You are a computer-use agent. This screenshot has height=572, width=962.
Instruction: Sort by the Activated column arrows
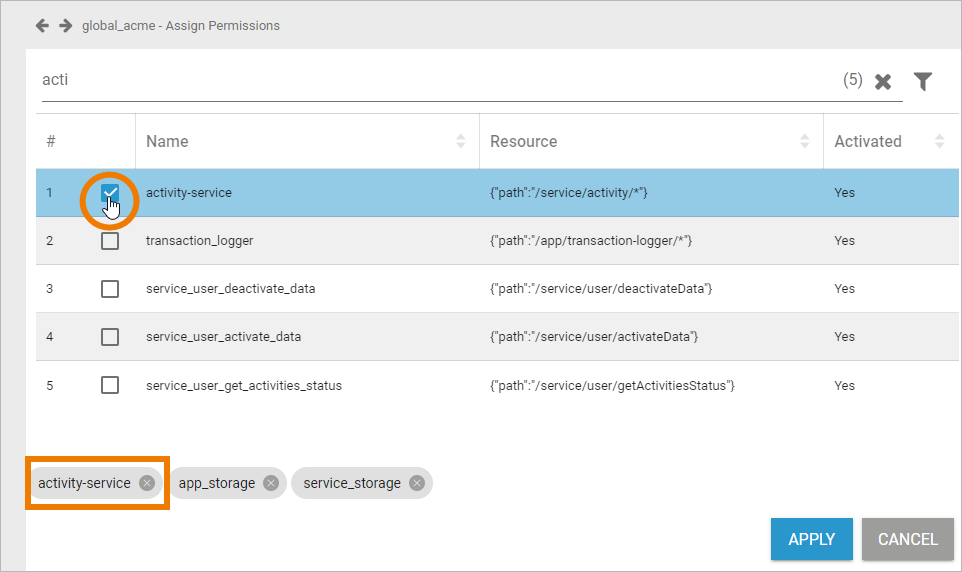pos(939,141)
